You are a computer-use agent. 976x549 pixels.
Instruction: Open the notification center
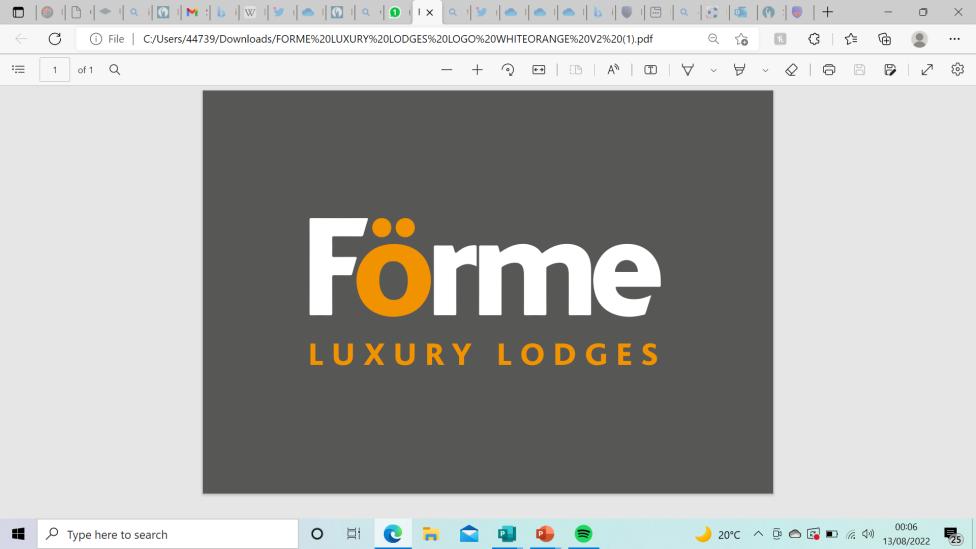point(952,534)
